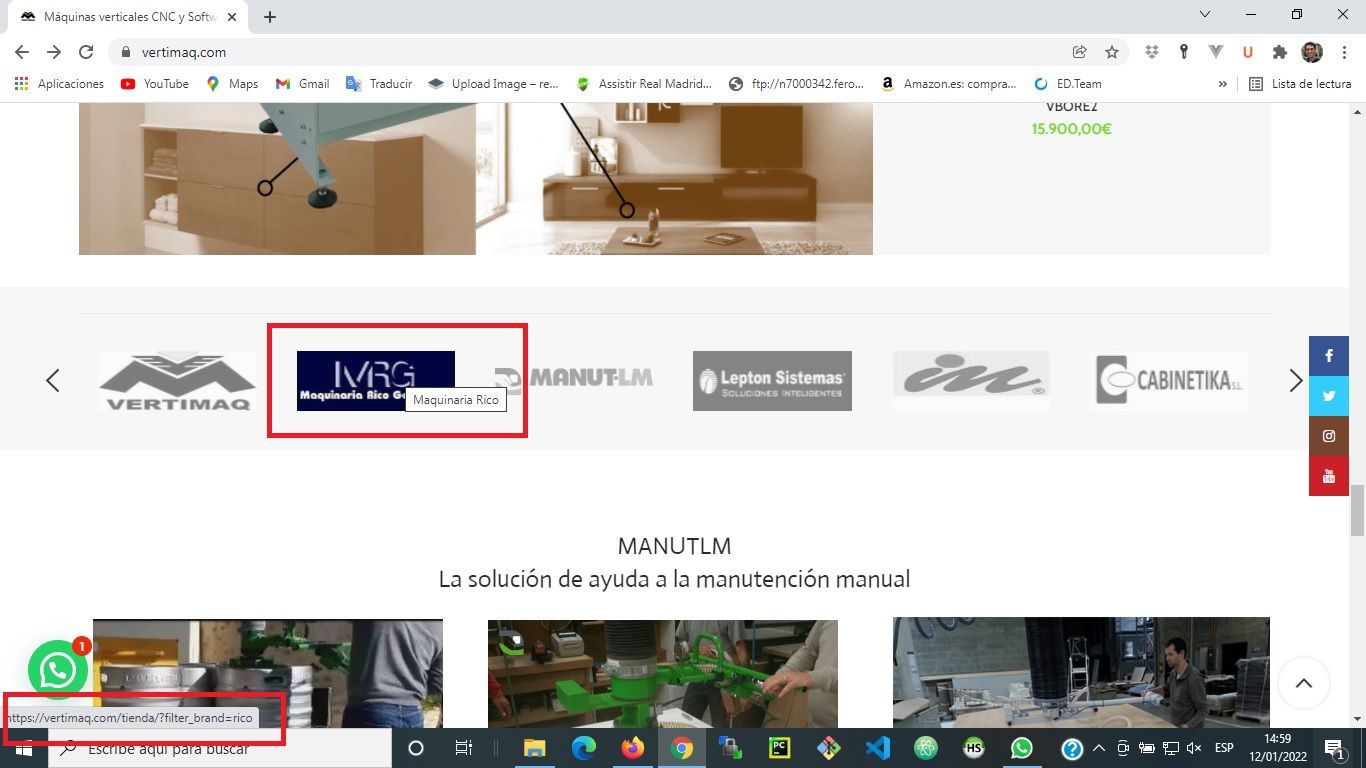Viewport: 1366px width, 768px height.
Task: Open the Aplicaciones bookmark
Action: [x=60, y=84]
